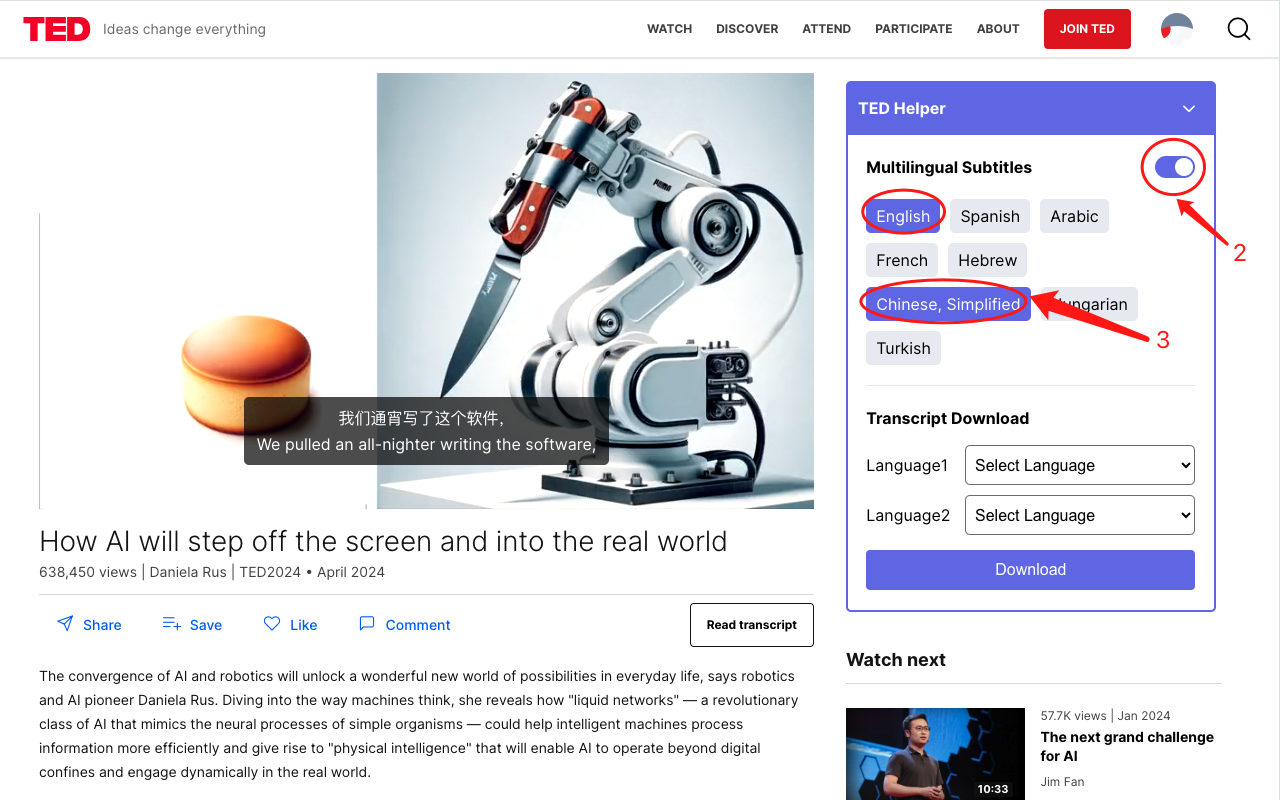The height and width of the screenshot is (800, 1280).
Task: Click the Save playlist icon
Action: pyautogui.click(x=171, y=623)
